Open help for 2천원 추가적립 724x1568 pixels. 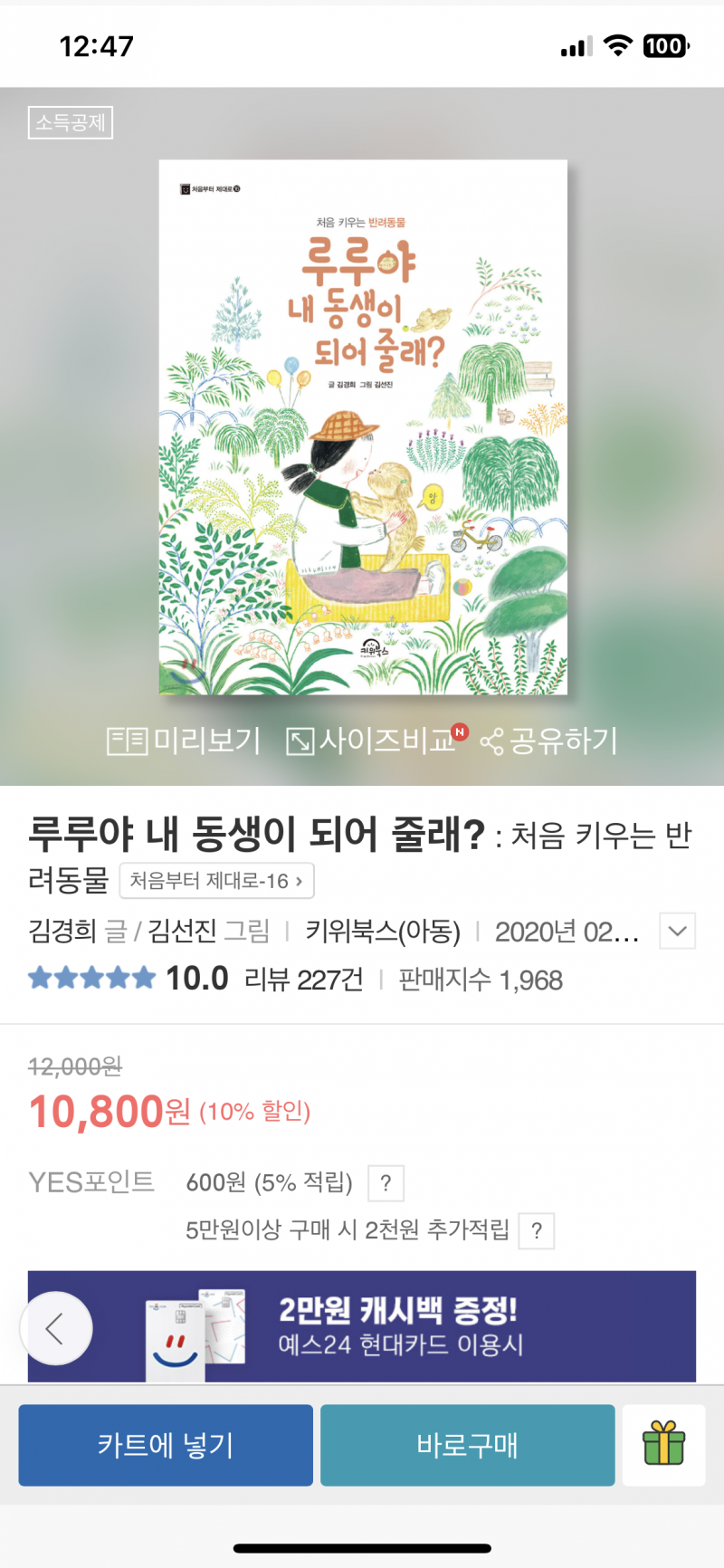537,1231
